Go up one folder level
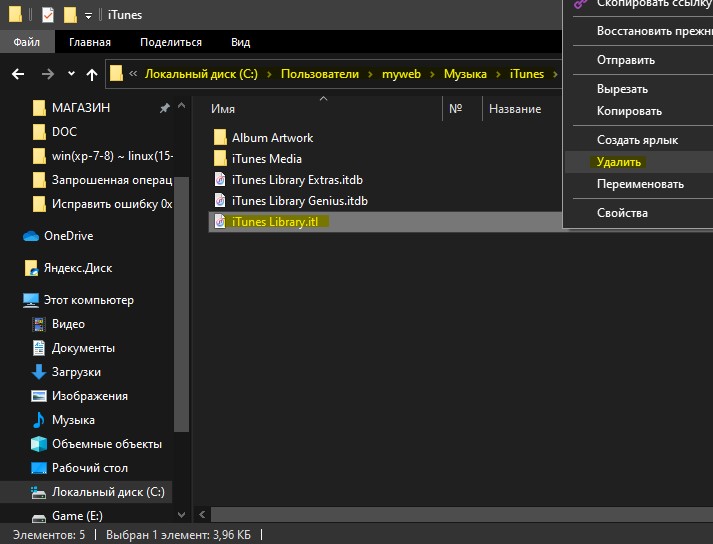 (x=92, y=74)
